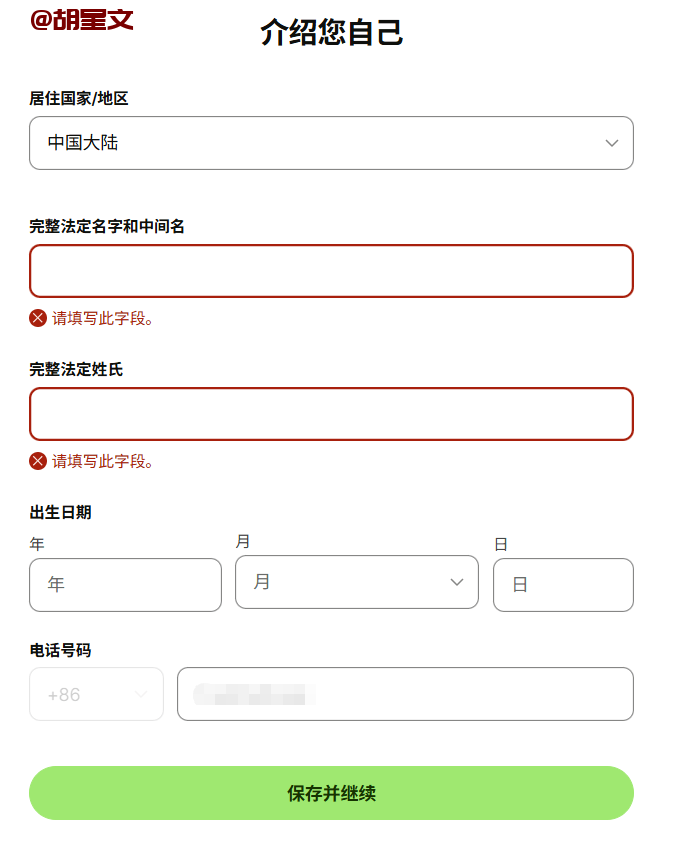Click the red error icon under the surname field
Viewport: 680px width, 850px height.
point(38,461)
